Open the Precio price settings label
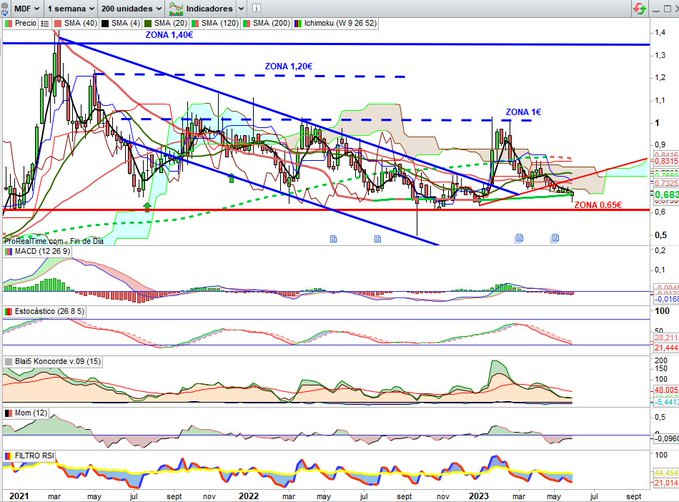Image resolution: width=679 pixels, height=502 pixels. click(x=26, y=23)
